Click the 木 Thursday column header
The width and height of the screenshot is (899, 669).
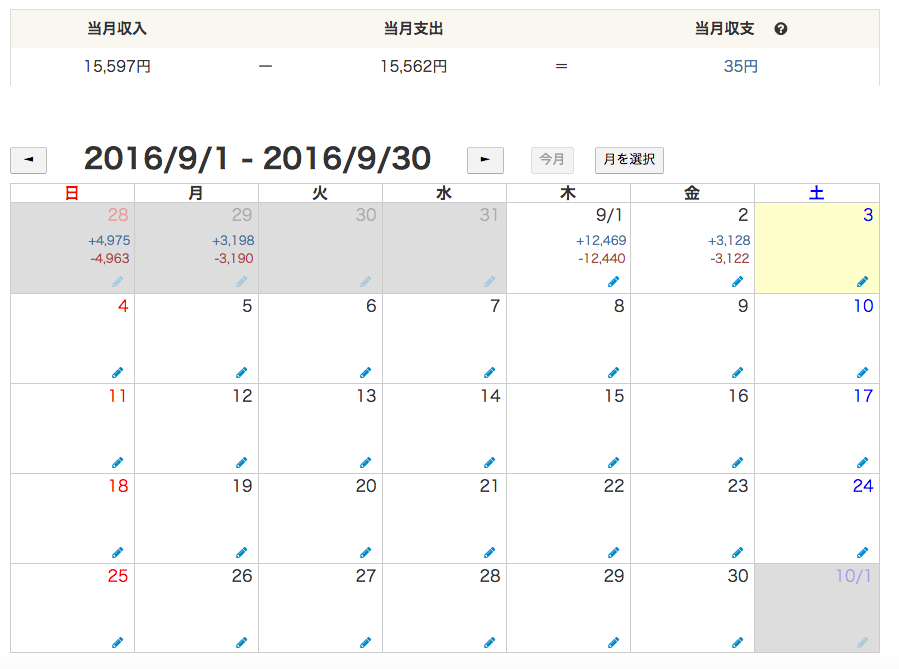pos(568,193)
